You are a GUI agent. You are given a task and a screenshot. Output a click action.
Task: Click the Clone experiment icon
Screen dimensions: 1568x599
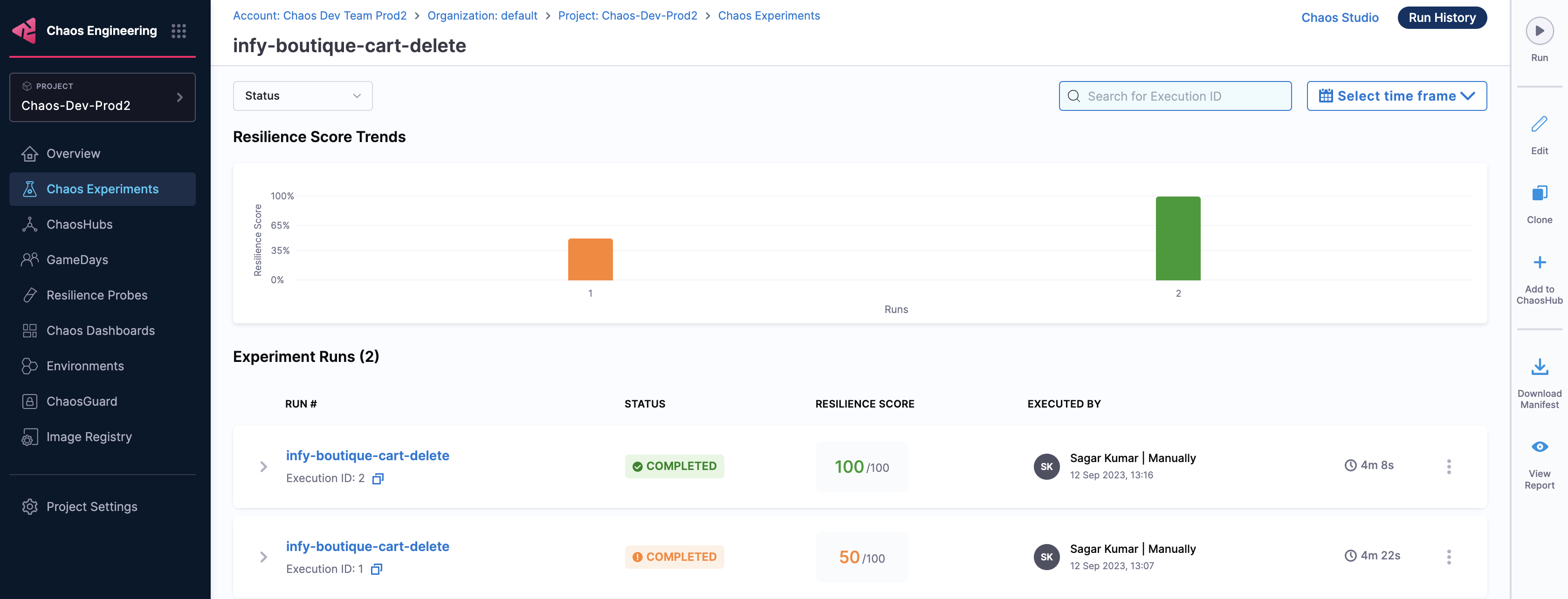(1539, 193)
